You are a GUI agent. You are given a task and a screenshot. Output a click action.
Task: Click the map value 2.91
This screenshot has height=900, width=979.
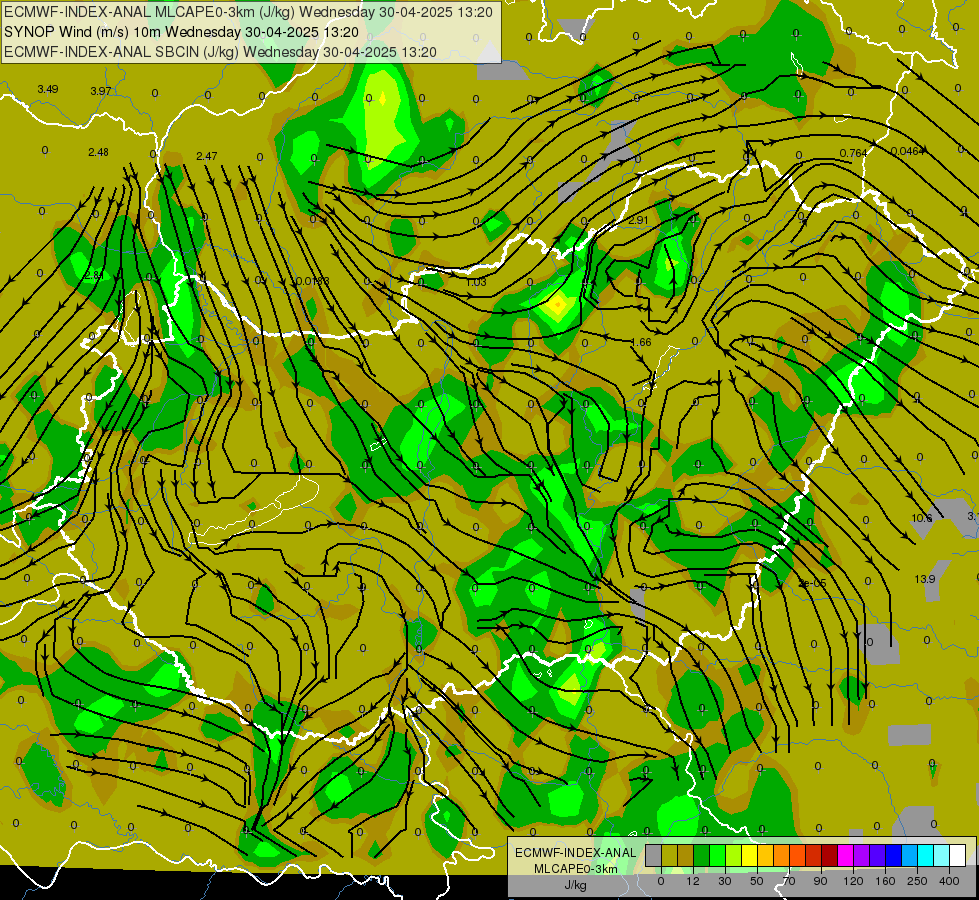tap(638, 220)
